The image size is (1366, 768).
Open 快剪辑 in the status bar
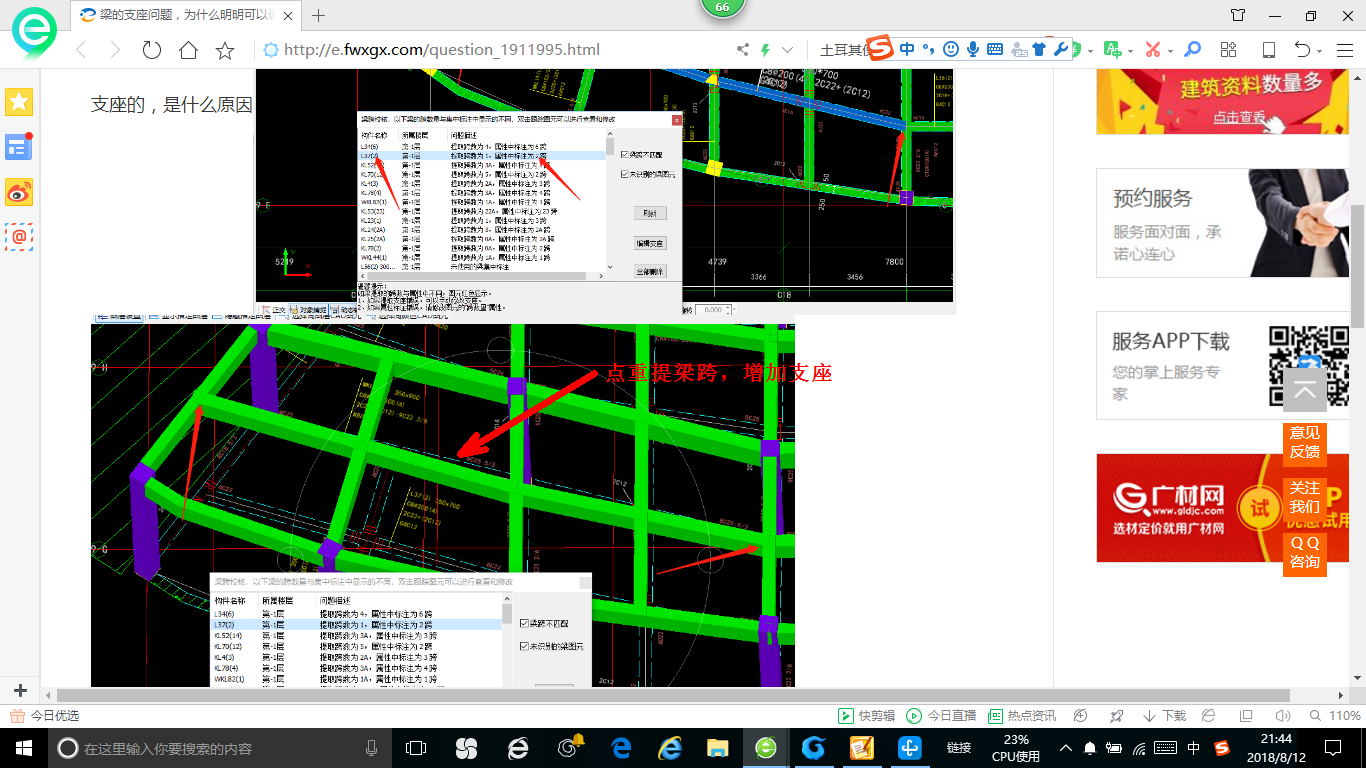(x=866, y=716)
